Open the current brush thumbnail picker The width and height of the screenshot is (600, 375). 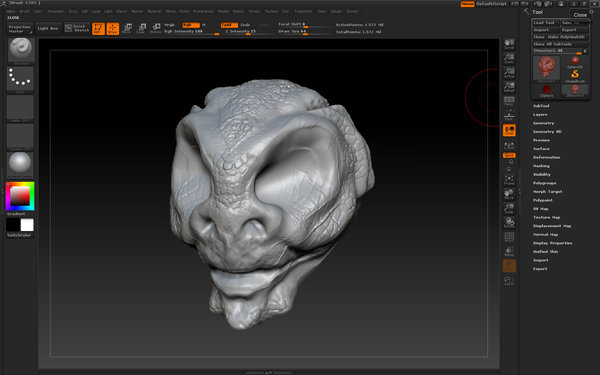point(21,50)
